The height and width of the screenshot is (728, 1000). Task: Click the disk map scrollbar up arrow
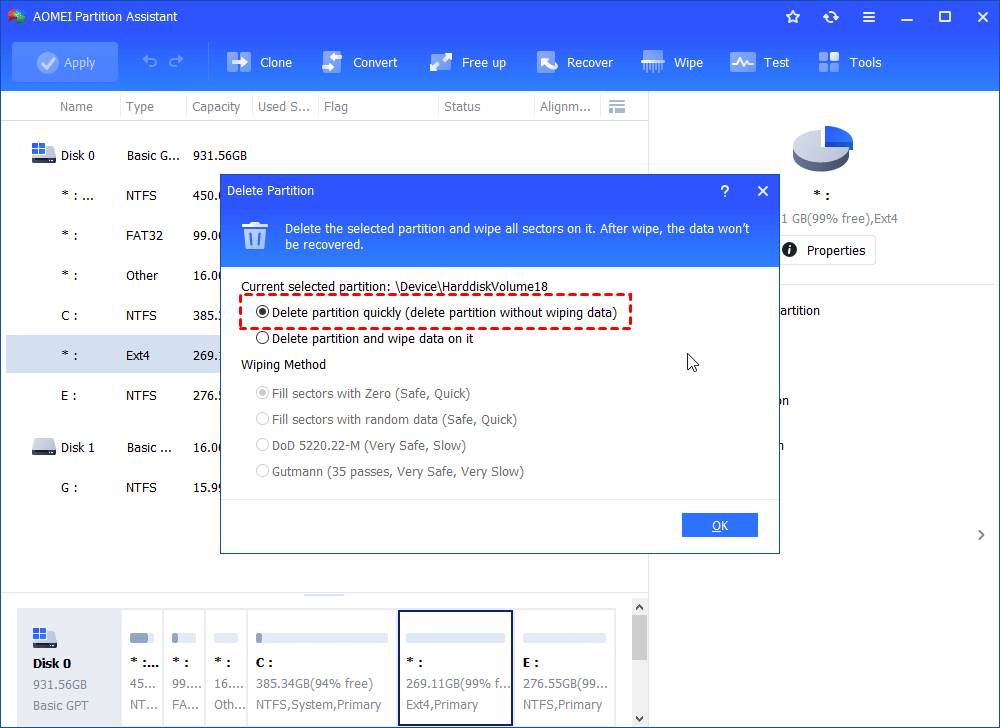640,607
